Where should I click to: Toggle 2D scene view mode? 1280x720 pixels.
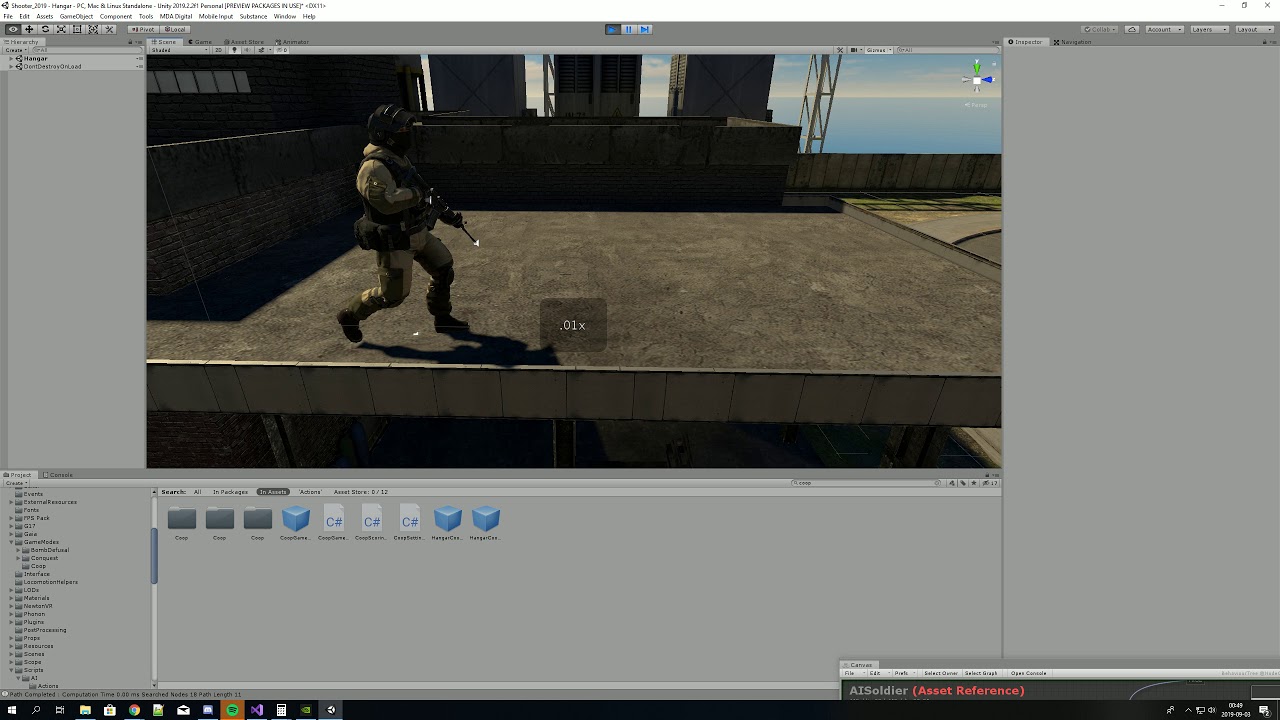pos(219,50)
